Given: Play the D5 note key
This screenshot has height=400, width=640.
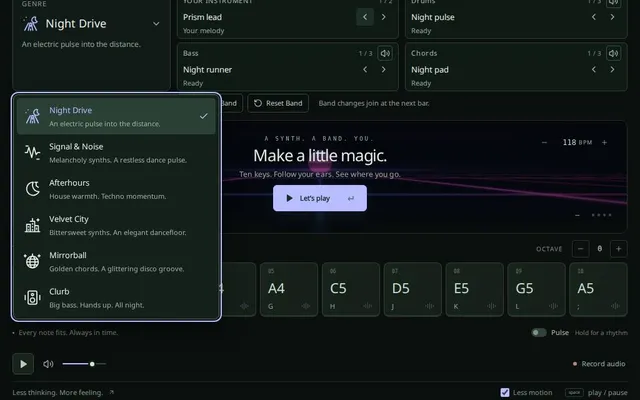Looking at the screenshot, I should (x=413, y=289).
